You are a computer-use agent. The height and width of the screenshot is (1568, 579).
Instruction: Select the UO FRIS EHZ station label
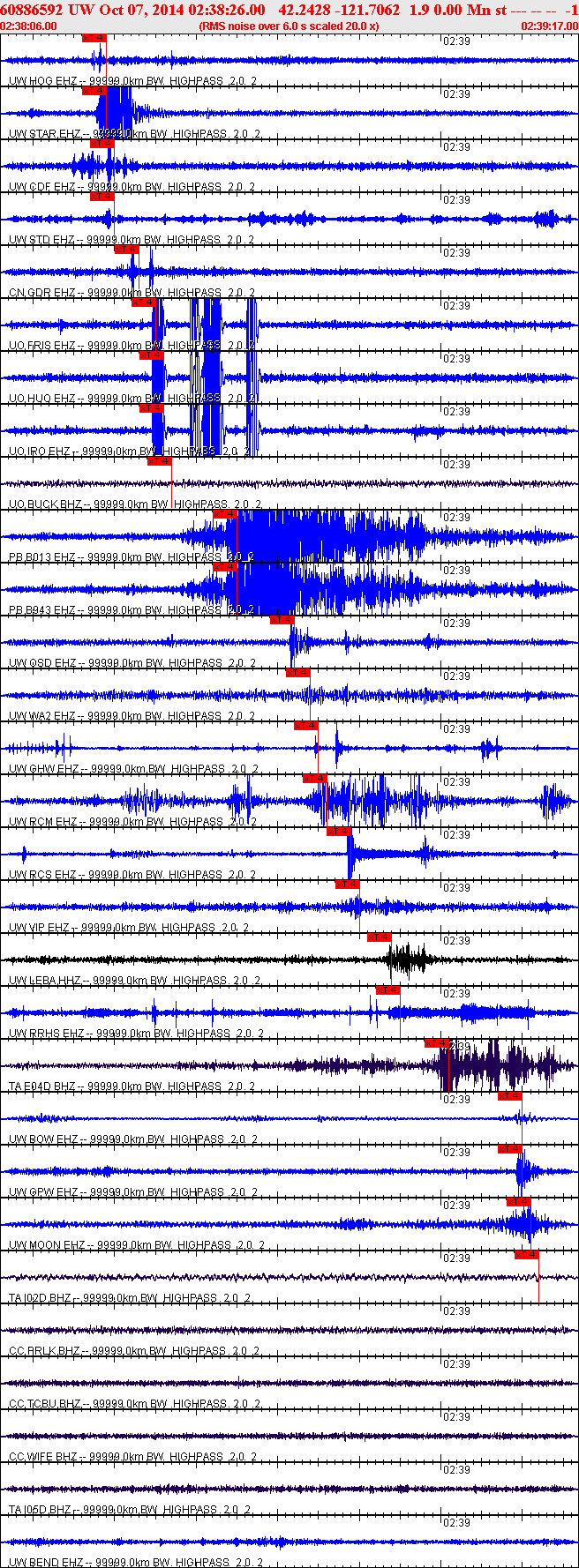[x=132, y=346]
